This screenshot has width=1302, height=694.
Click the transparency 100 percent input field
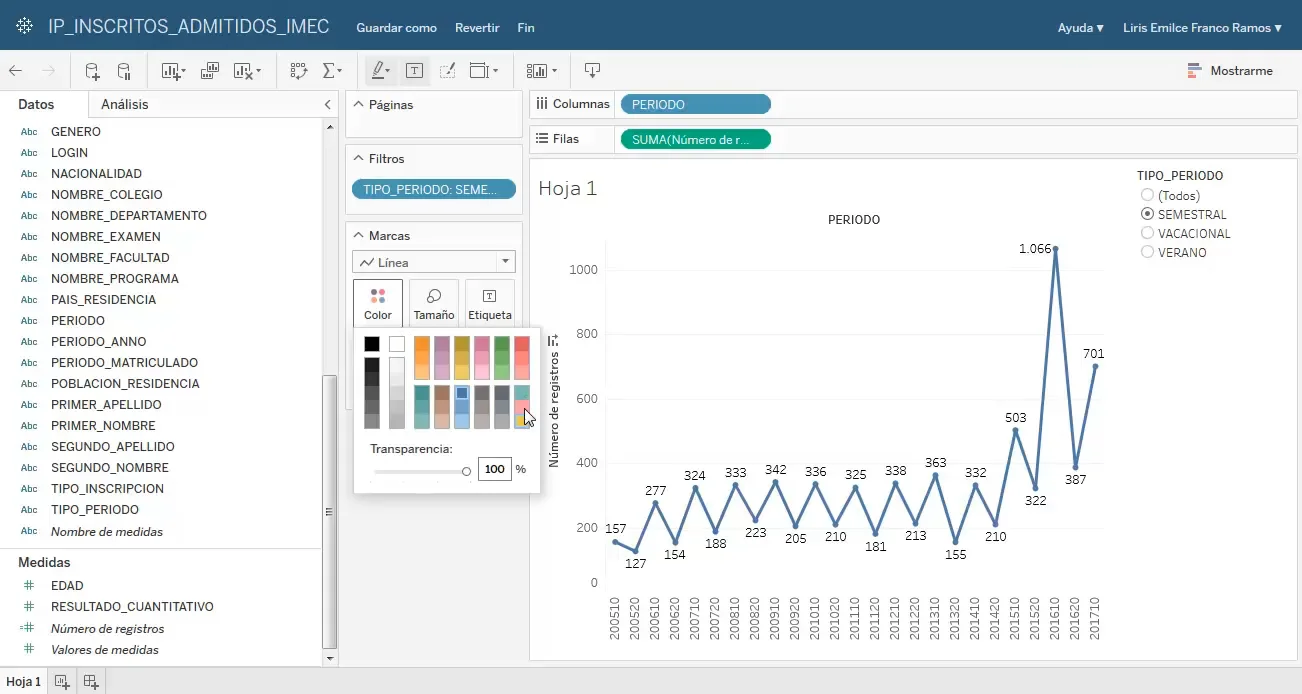tap(495, 468)
